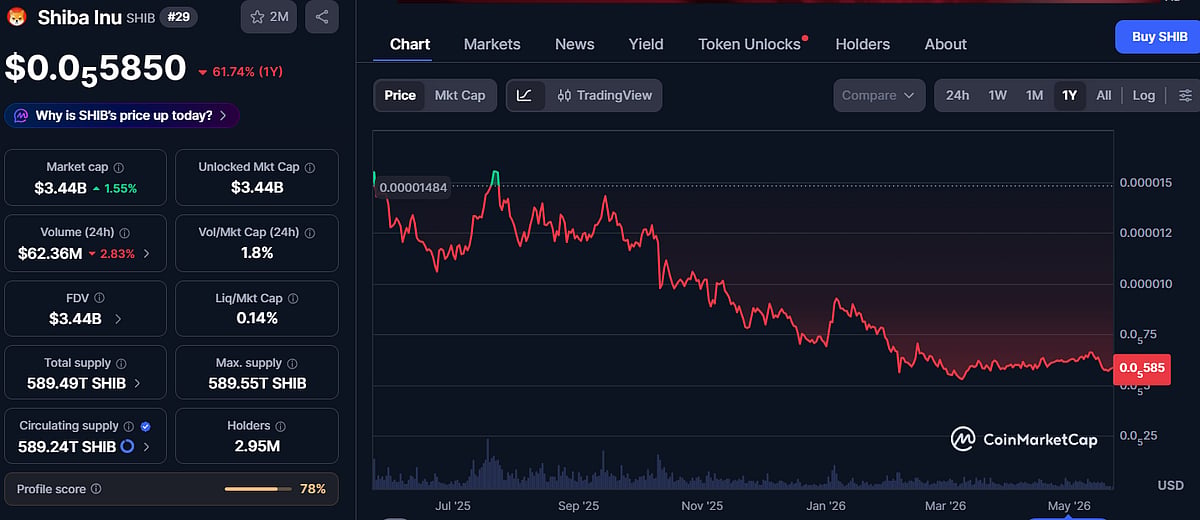Select 1Y time range
1200x520 pixels.
pos(1070,95)
